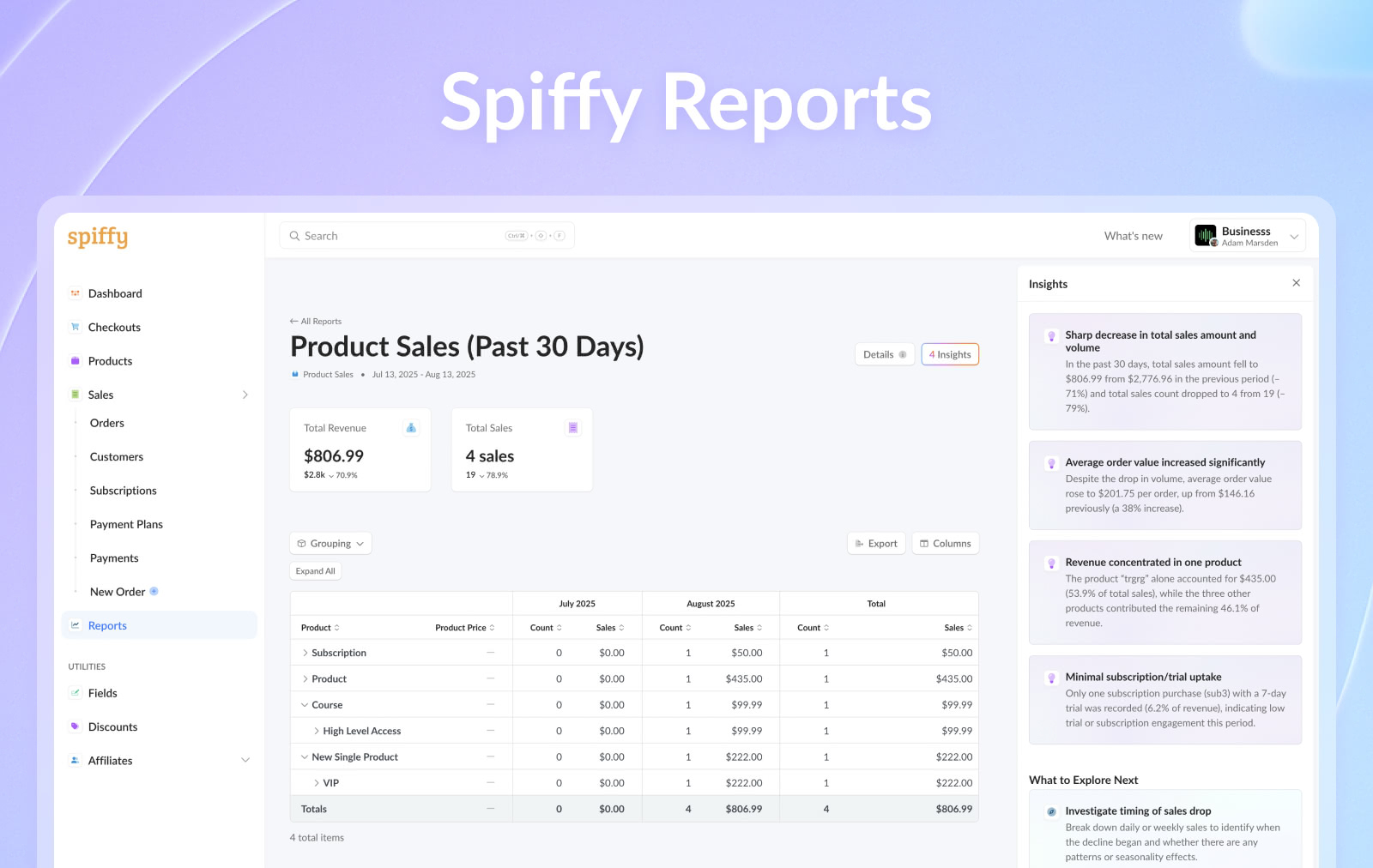The height and width of the screenshot is (868, 1373).
Task: Click the Checkouts cart icon
Action: coord(76,327)
